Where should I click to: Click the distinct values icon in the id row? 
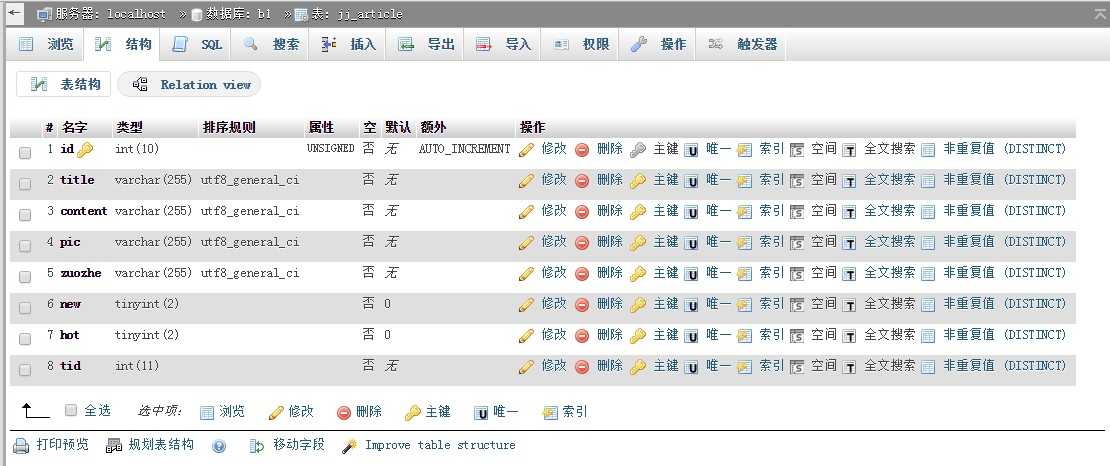pyautogui.click(x=928, y=150)
